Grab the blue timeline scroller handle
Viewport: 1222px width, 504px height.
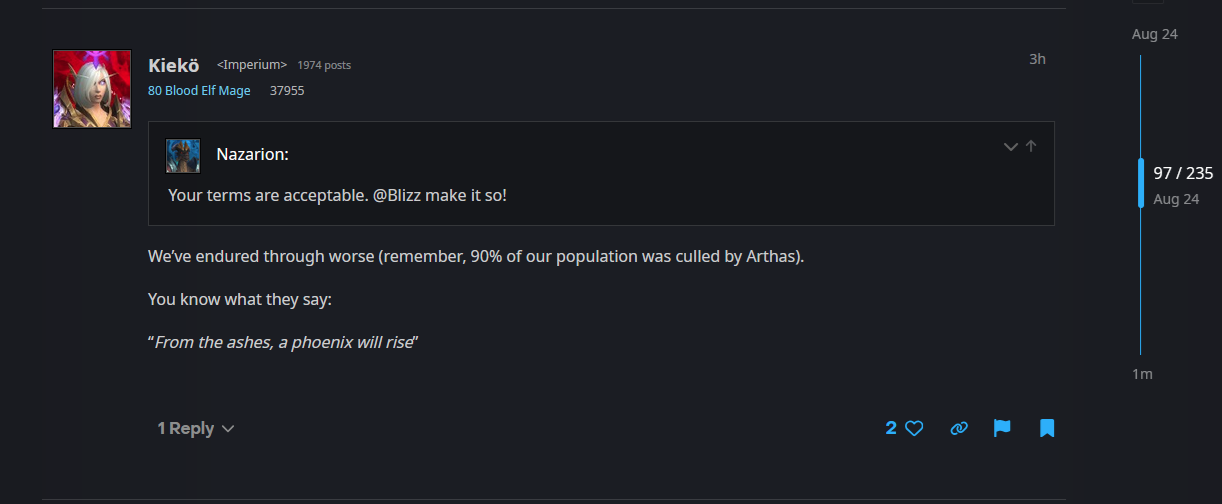pos(1141,182)
